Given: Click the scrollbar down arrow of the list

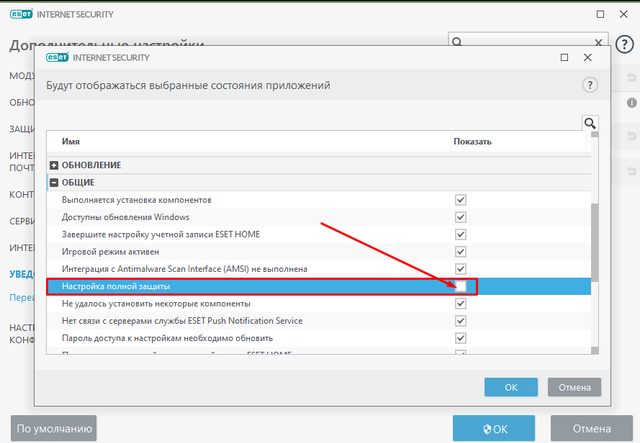Looking at the screenshot, I should [595, 350].
